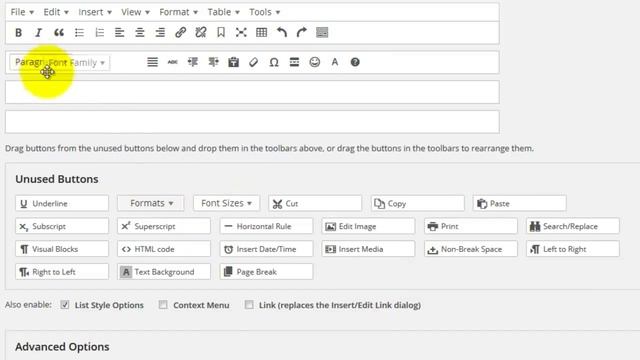Click the Clear formatting eraser icon

pyautogui.click(x=253, y=62)
